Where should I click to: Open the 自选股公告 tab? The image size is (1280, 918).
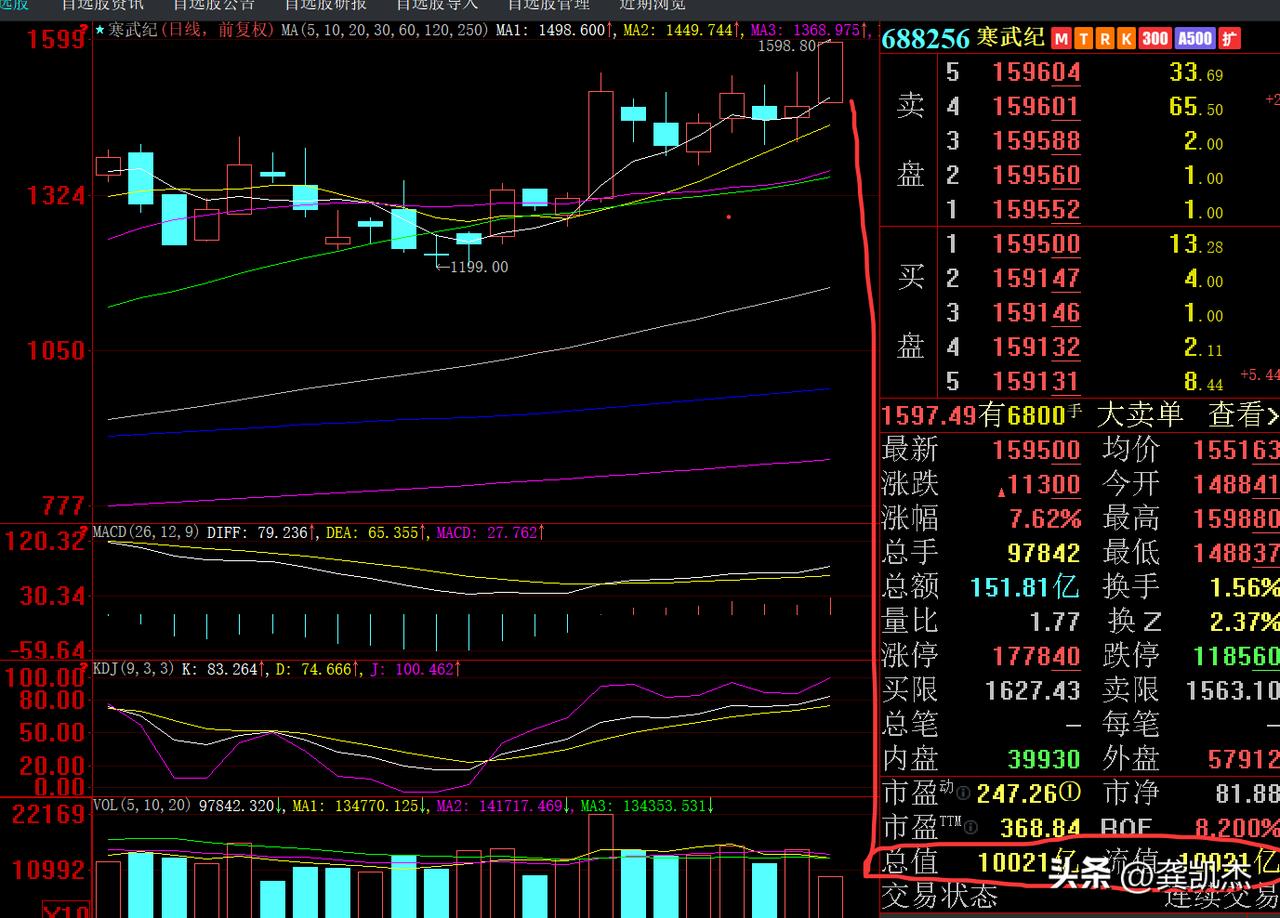coord(213,4)
